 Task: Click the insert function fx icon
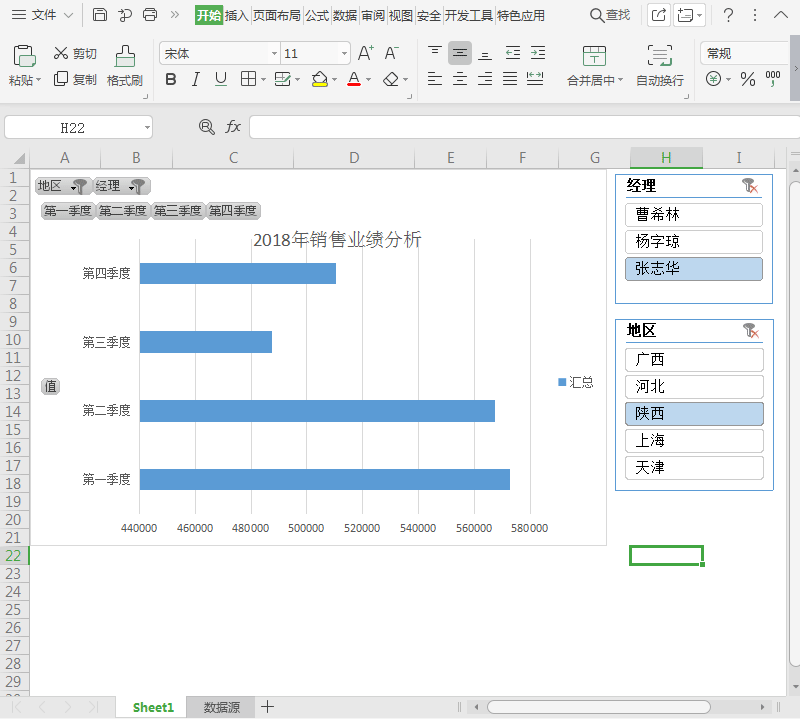[x=233, y=127]
